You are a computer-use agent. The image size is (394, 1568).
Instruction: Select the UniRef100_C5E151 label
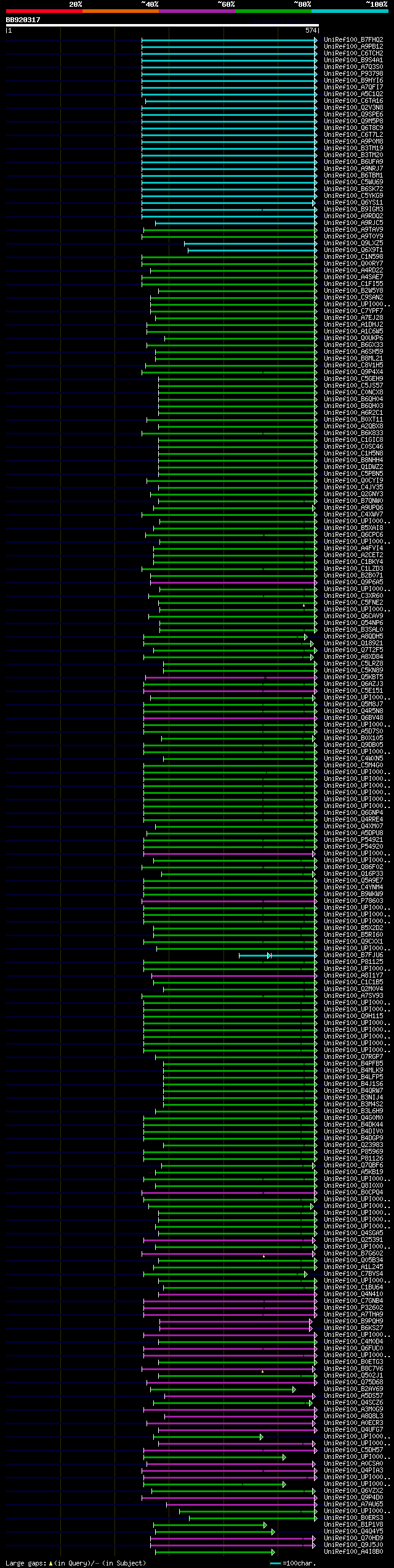click(x=353, y=690)
